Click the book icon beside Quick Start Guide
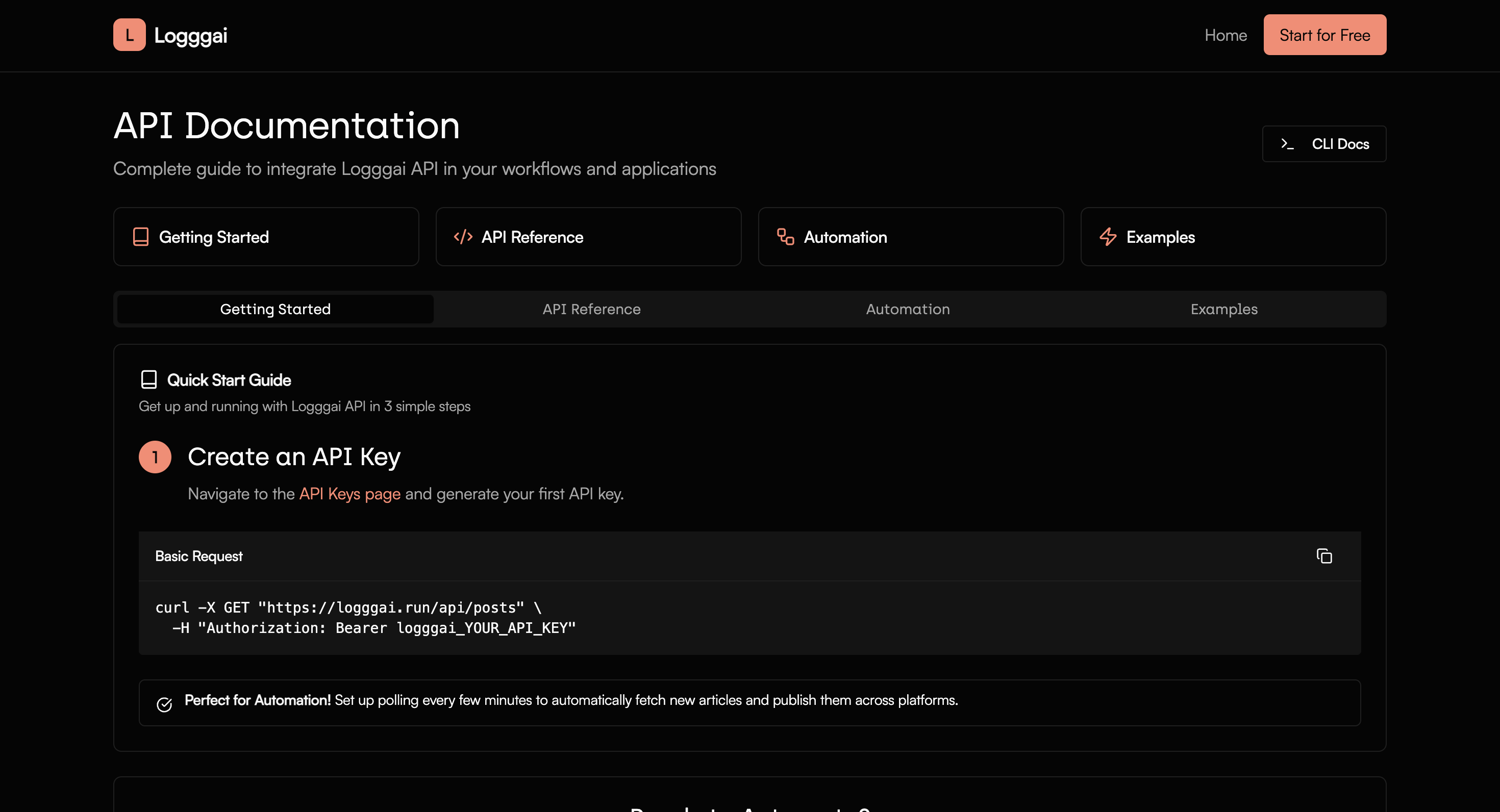 [149, 379]
